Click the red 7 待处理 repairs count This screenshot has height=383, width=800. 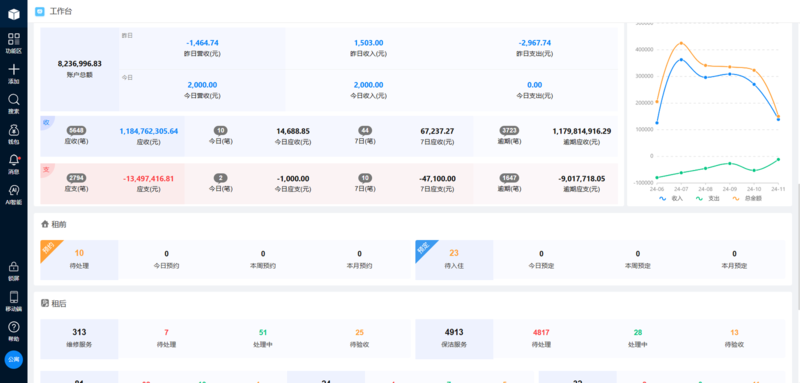point(166,333)
